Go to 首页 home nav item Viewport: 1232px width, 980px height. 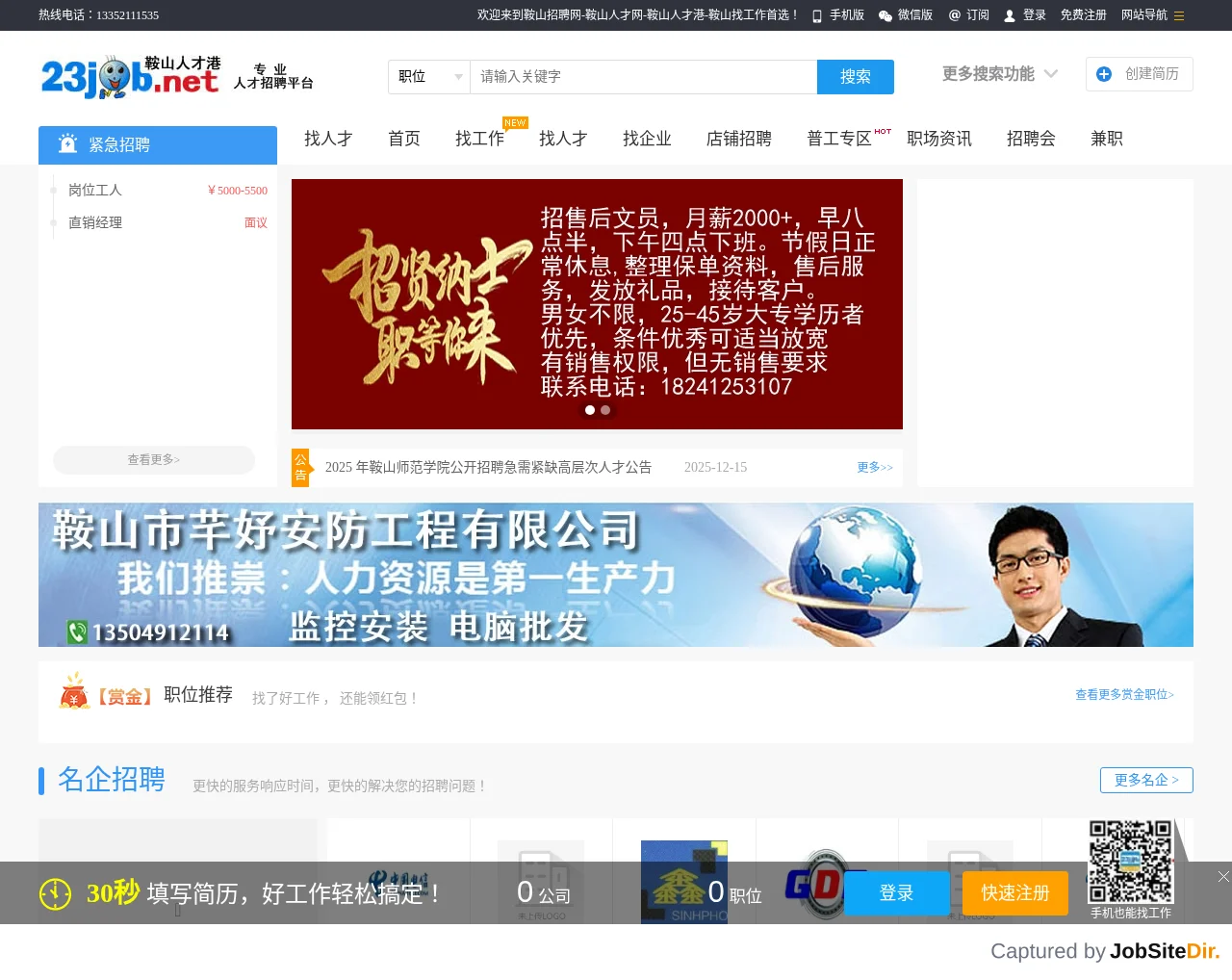tap(404, 139)
